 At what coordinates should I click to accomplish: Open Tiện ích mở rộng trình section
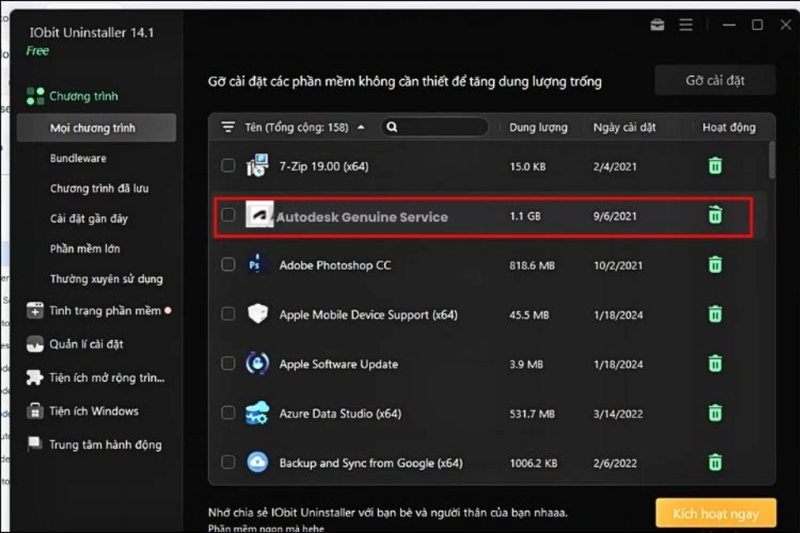(x=107, y=378)
